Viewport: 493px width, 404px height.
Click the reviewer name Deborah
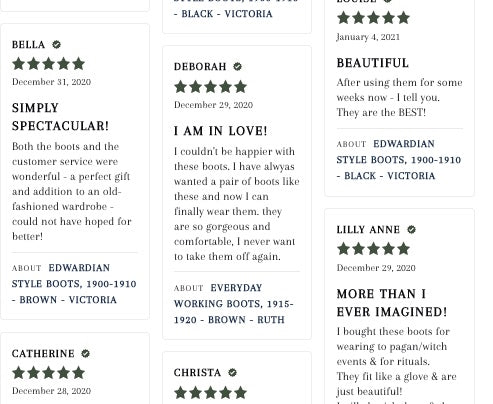200,67
